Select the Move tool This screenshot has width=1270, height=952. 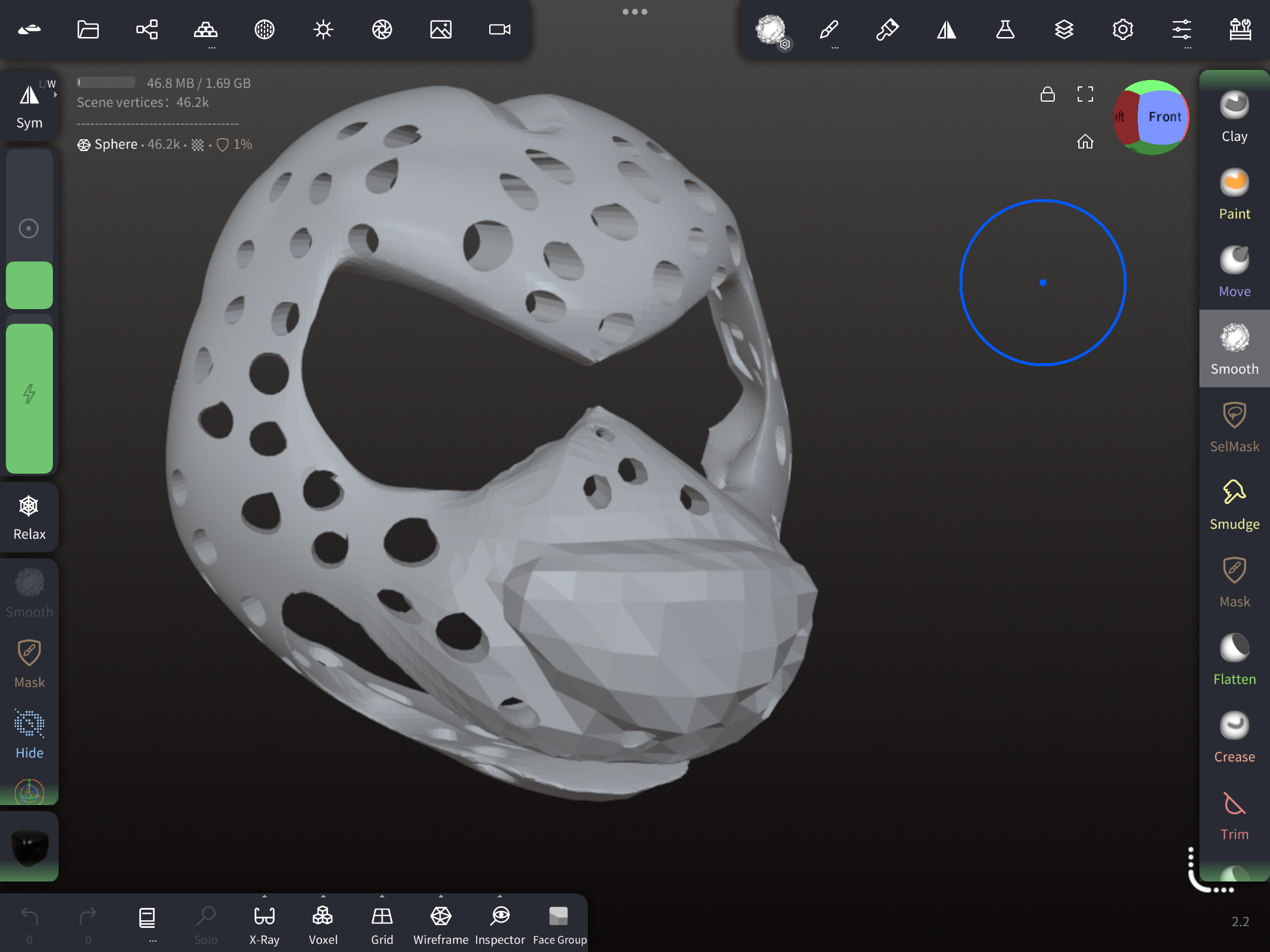[x=1234, y=271]
